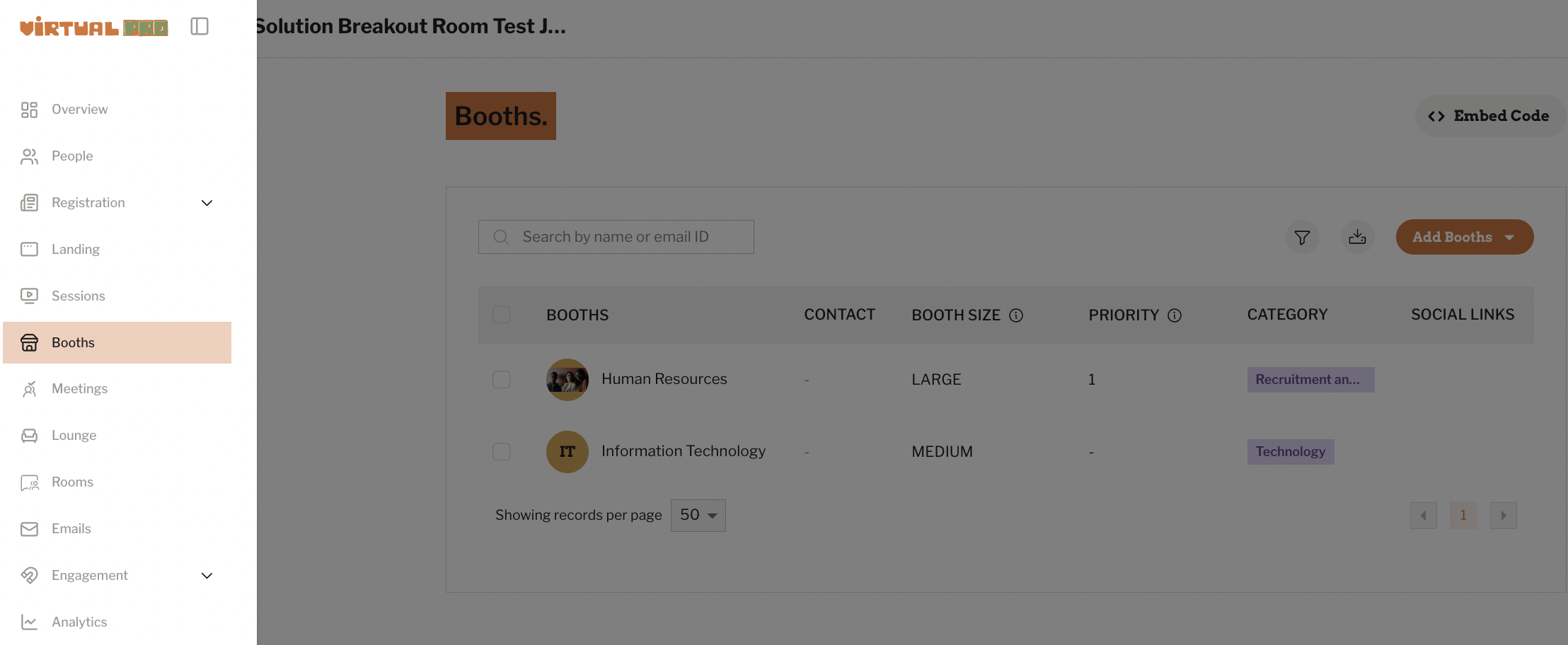Screen dimensions: 1568x645
Task: Click the Virtual Pro logo
Action: 94,27
